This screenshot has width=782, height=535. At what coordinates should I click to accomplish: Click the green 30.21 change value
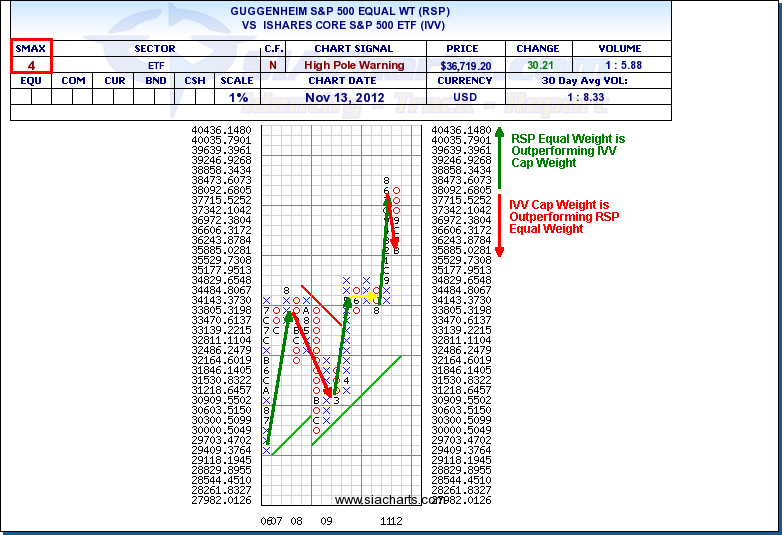538,65
